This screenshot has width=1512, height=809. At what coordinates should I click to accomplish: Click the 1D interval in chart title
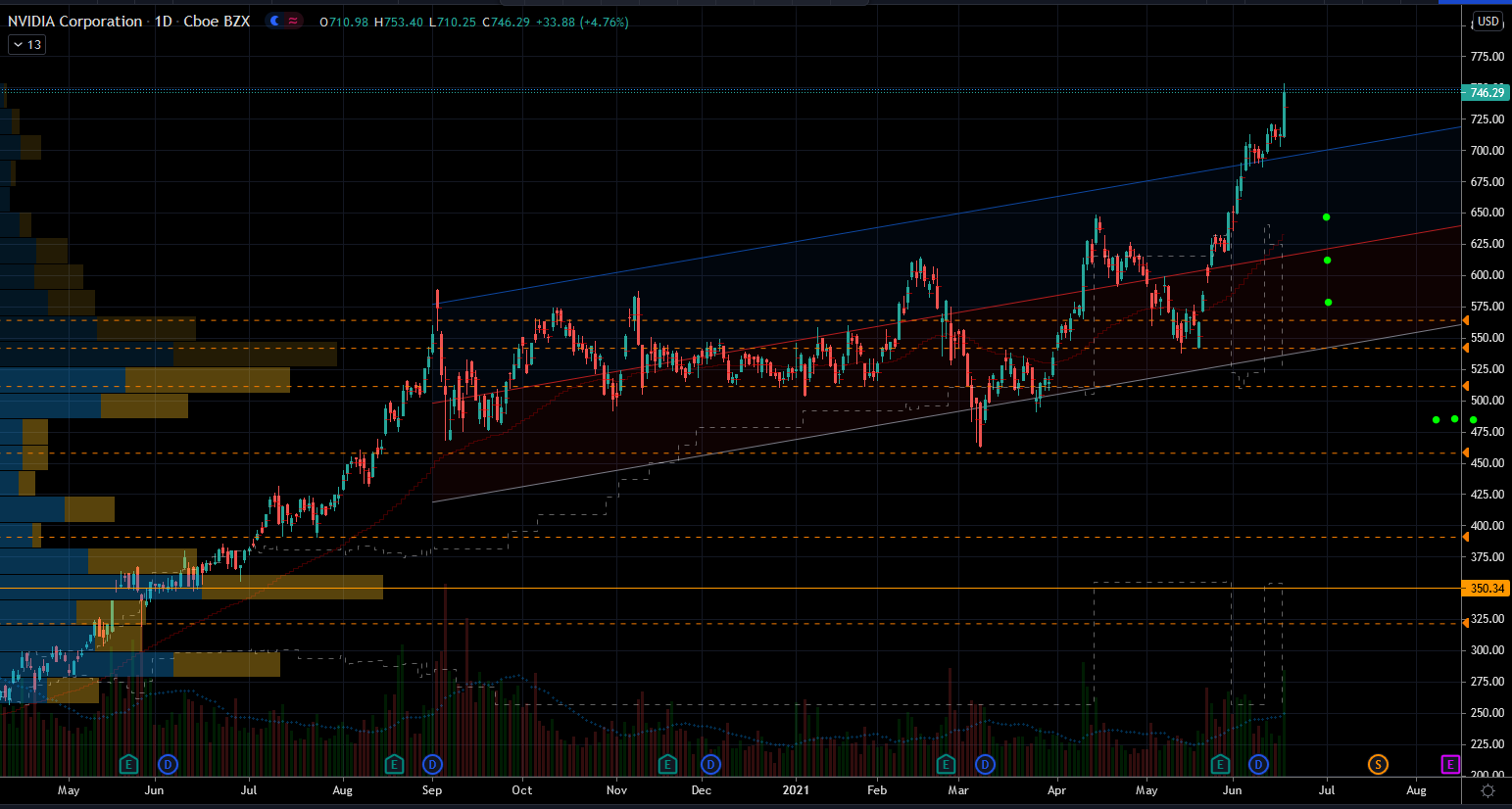coord(163,22)
